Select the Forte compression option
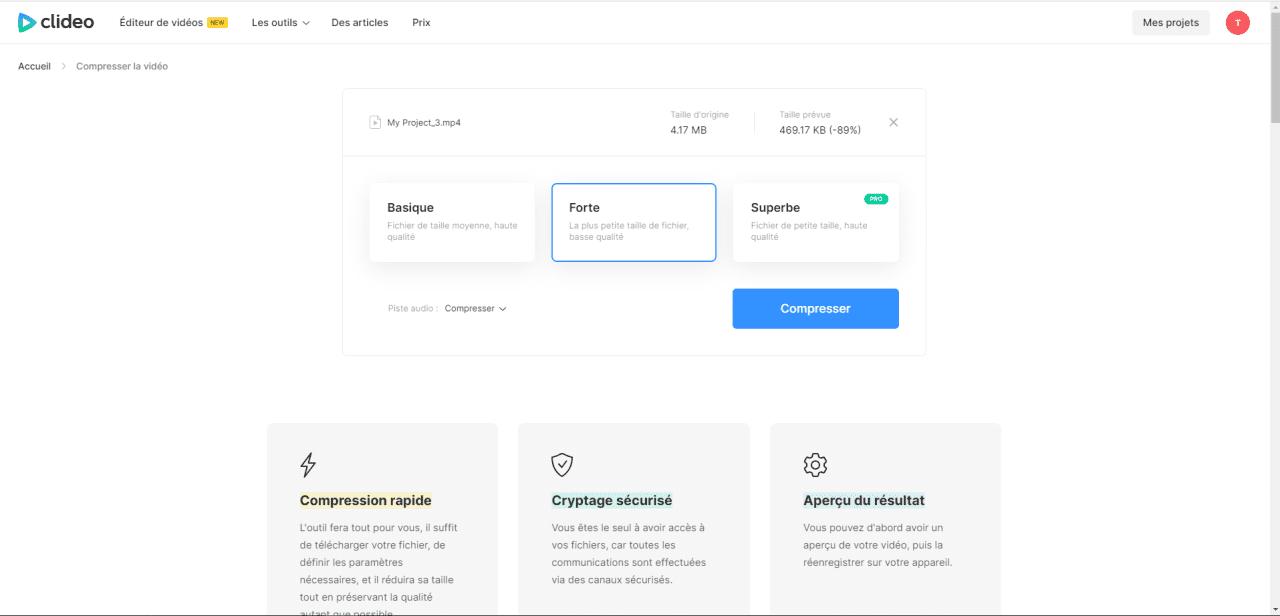The image size is (1280, 616). 634,222
